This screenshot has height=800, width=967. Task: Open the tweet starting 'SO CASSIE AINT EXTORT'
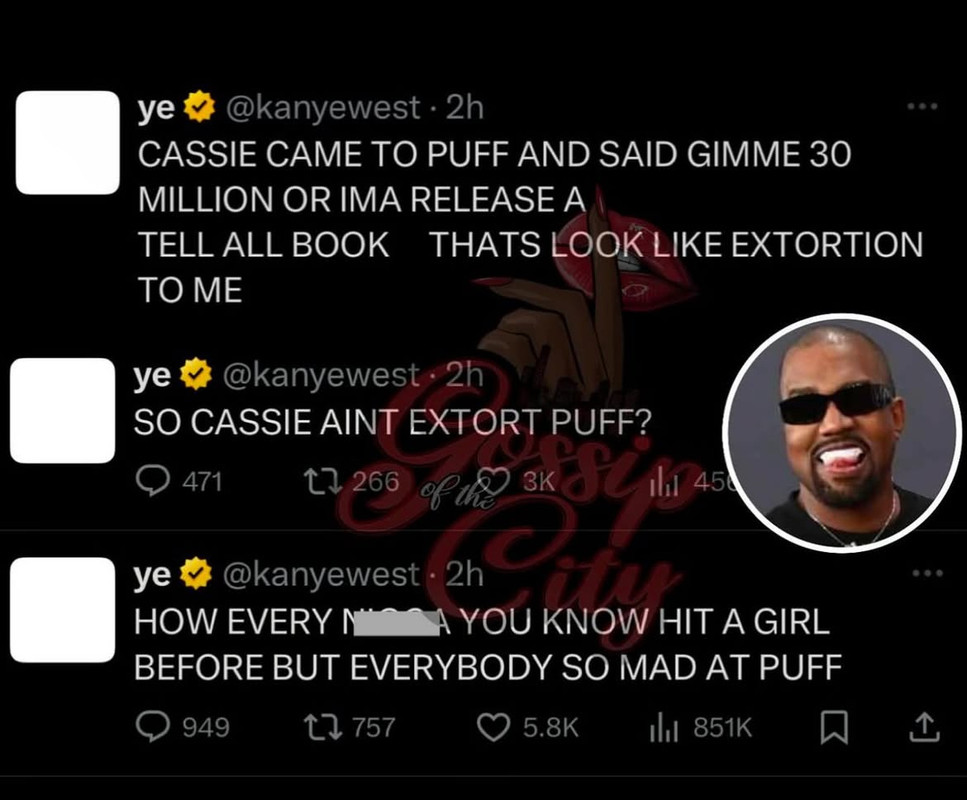pos(392,422)
